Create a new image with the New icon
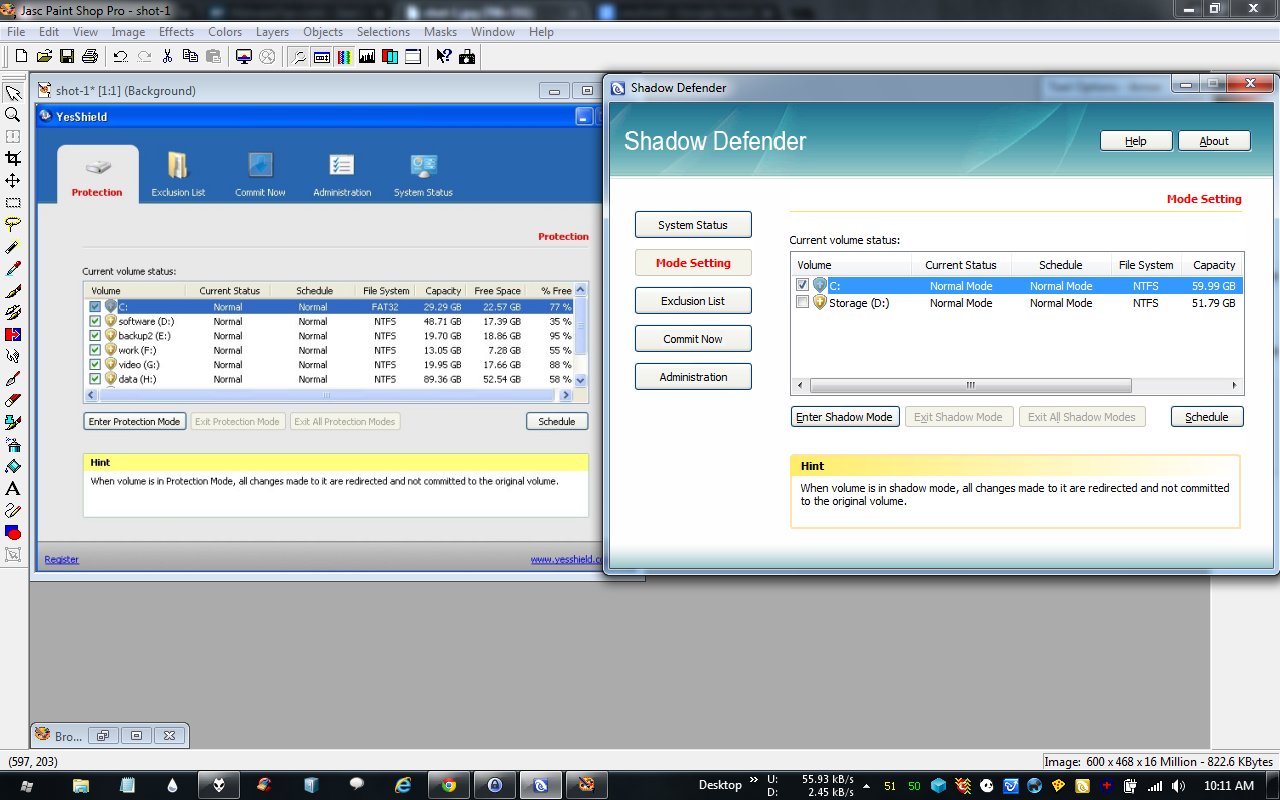The image size is (1280, 800). [x=20, y=57]
